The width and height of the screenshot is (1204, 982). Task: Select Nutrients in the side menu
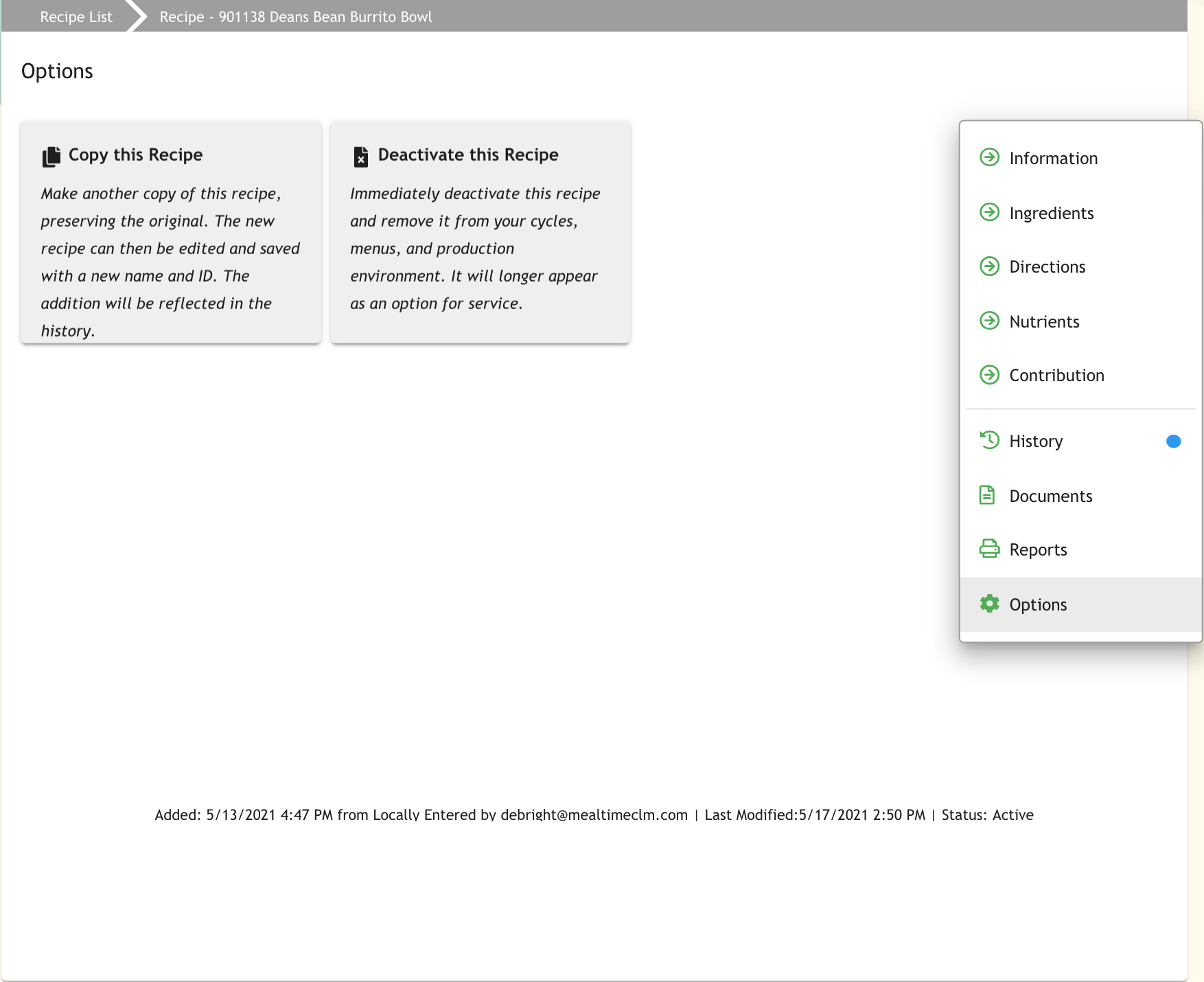[x=1080, y=321]
